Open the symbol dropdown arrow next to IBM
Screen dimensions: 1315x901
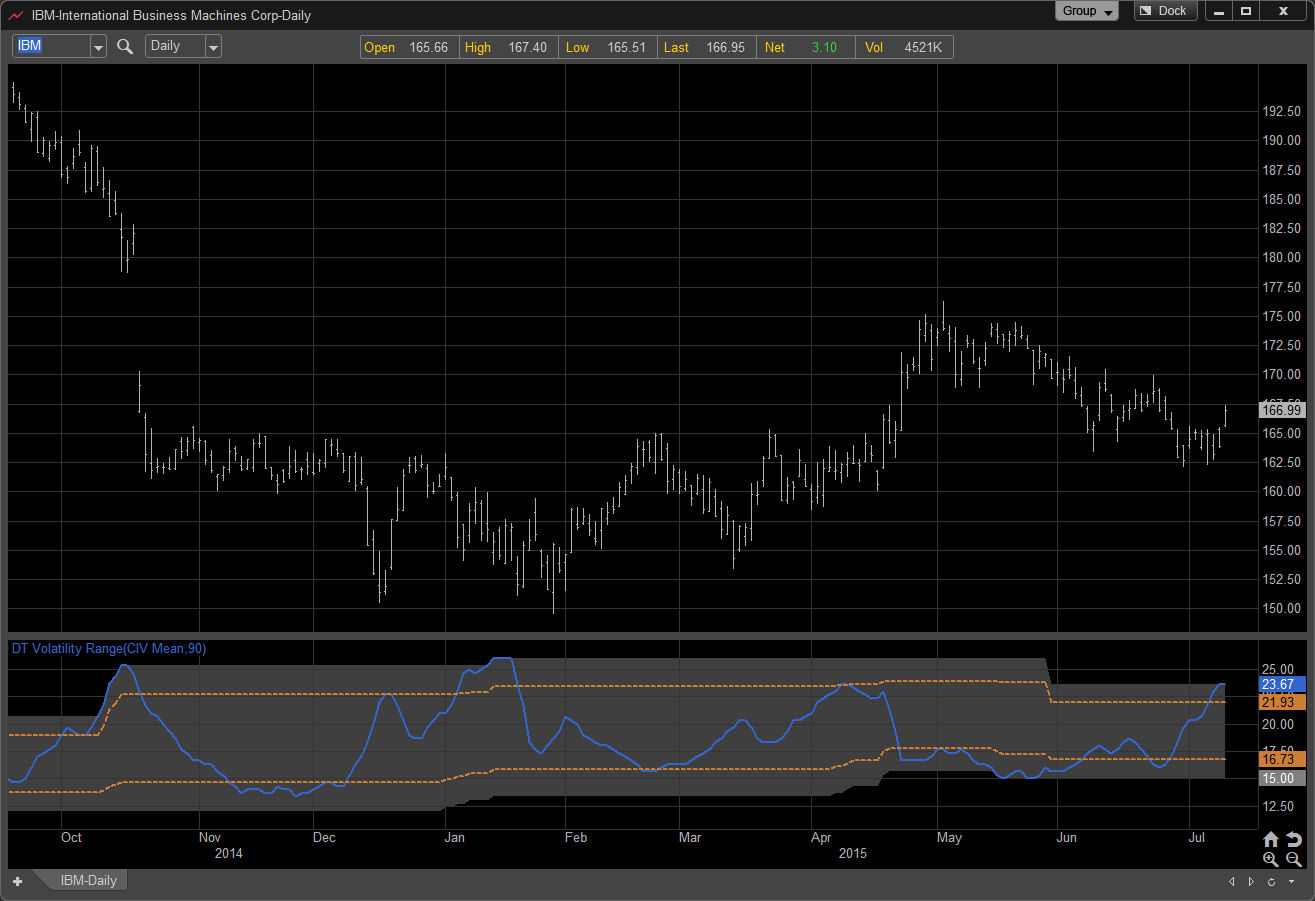pos(98,46)
